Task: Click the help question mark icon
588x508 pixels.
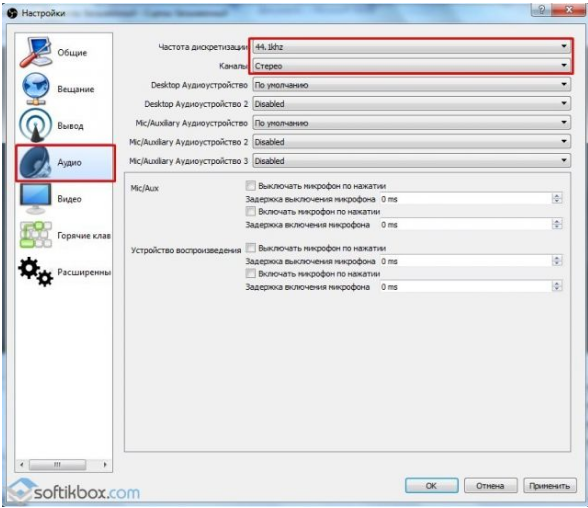Action: click(541, 10)
